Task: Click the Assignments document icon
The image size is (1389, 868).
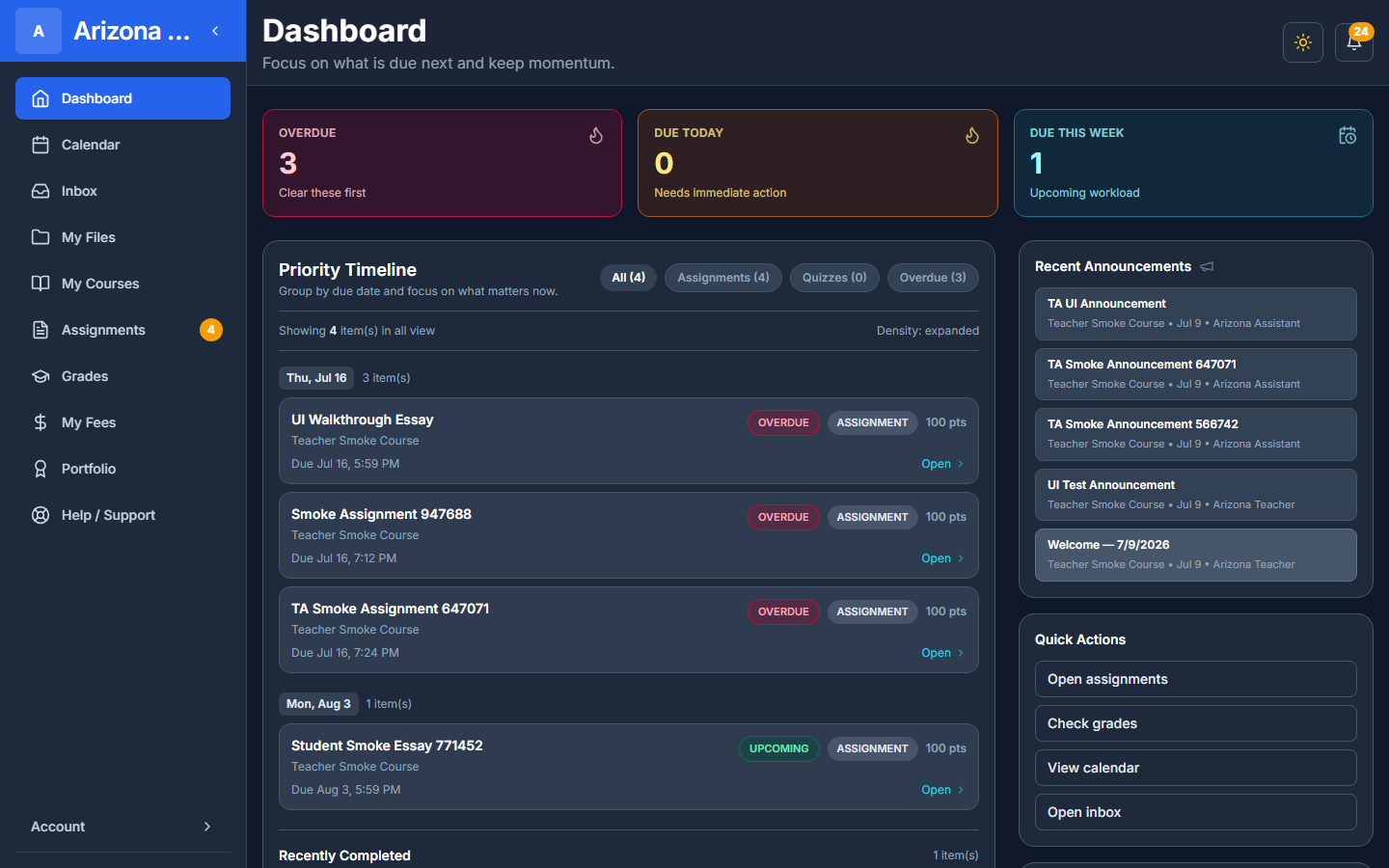Action: [x=41, y=330]
